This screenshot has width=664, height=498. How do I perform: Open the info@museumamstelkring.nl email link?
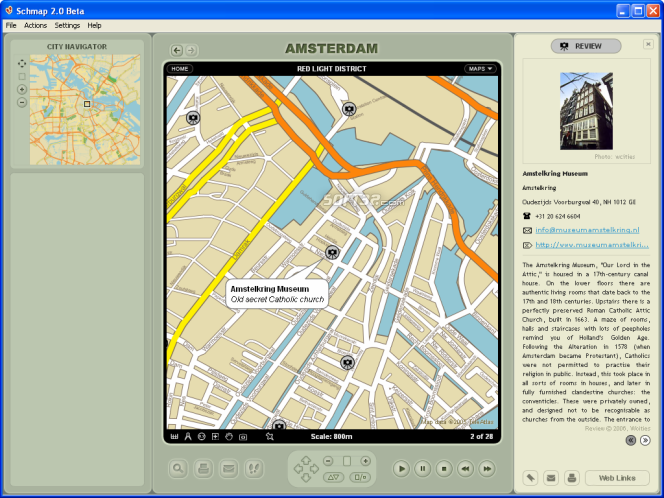587,230
